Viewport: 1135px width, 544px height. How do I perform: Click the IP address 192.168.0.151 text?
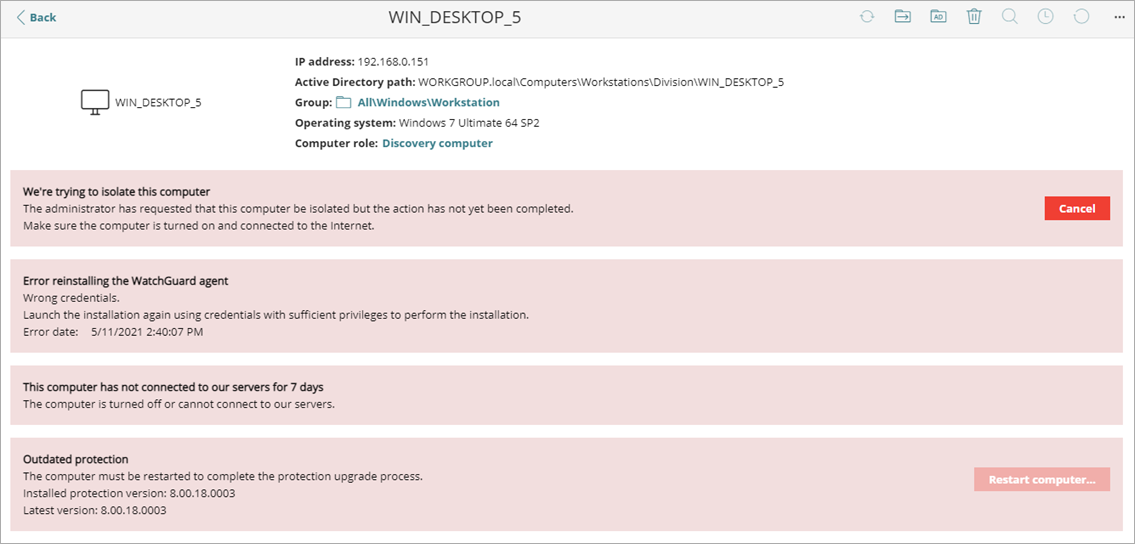393,62
